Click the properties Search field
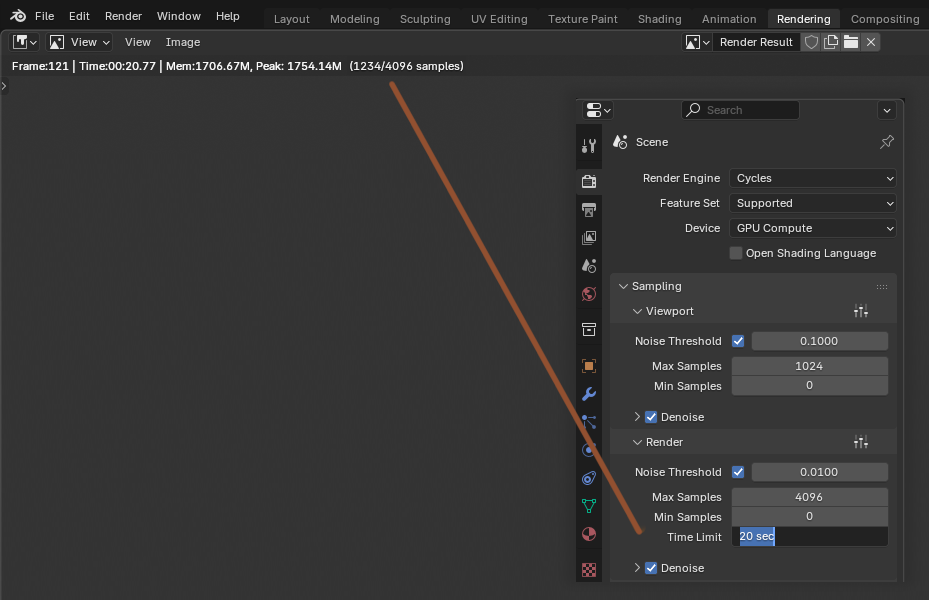 point(741,110)
